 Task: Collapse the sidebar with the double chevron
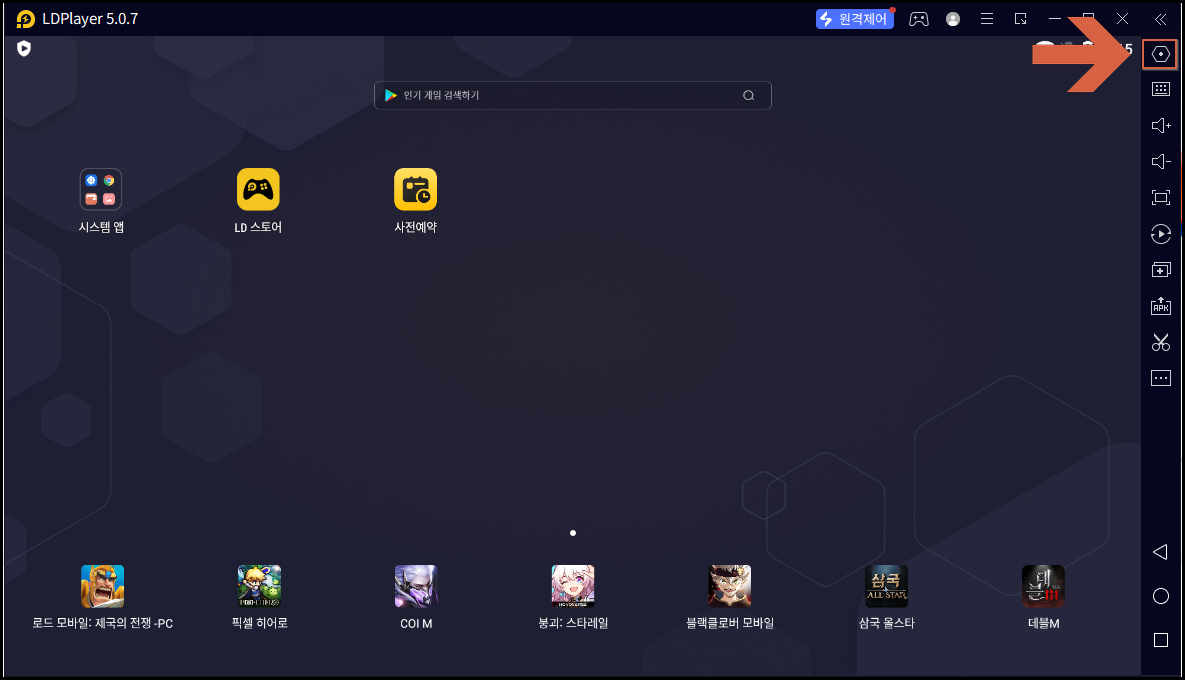[1160, 19]
